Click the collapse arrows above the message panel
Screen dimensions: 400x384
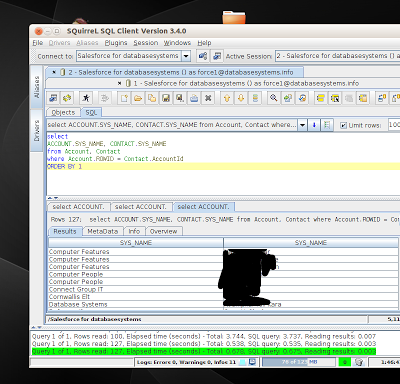coord(36,328)
